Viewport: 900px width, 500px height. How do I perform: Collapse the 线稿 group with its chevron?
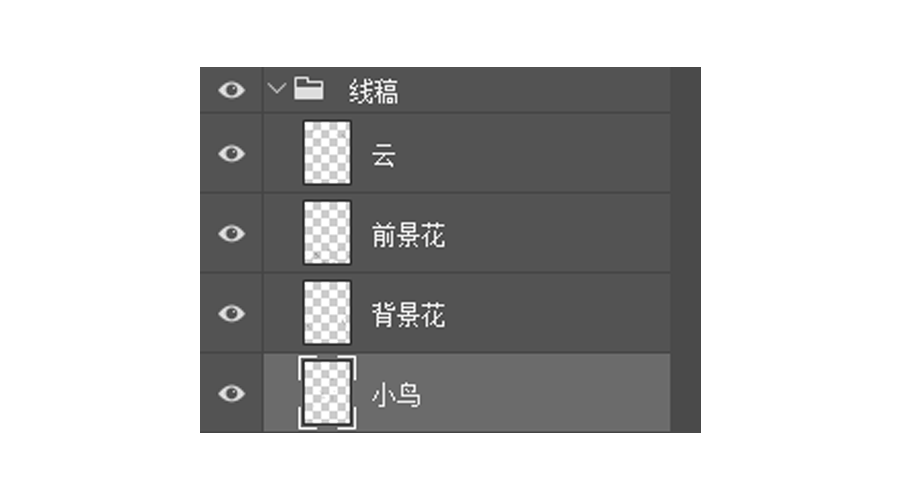[x=277, y=90]
